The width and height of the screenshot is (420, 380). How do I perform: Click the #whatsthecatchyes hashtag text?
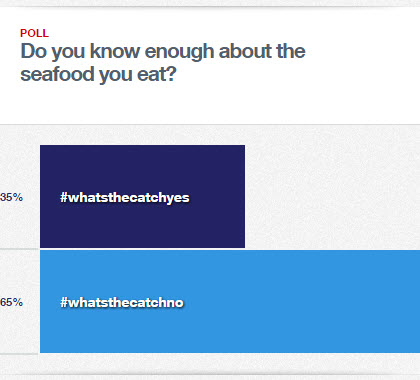(x=125, y=197)
